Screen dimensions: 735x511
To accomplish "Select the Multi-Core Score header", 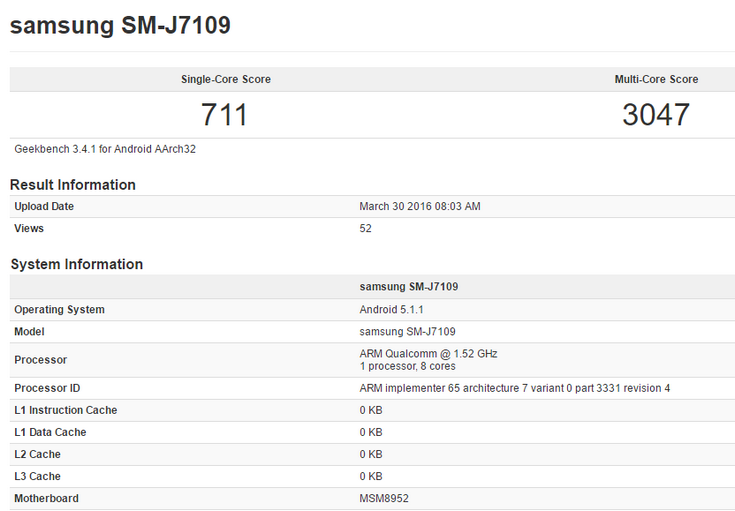I will tap(656, 79).
